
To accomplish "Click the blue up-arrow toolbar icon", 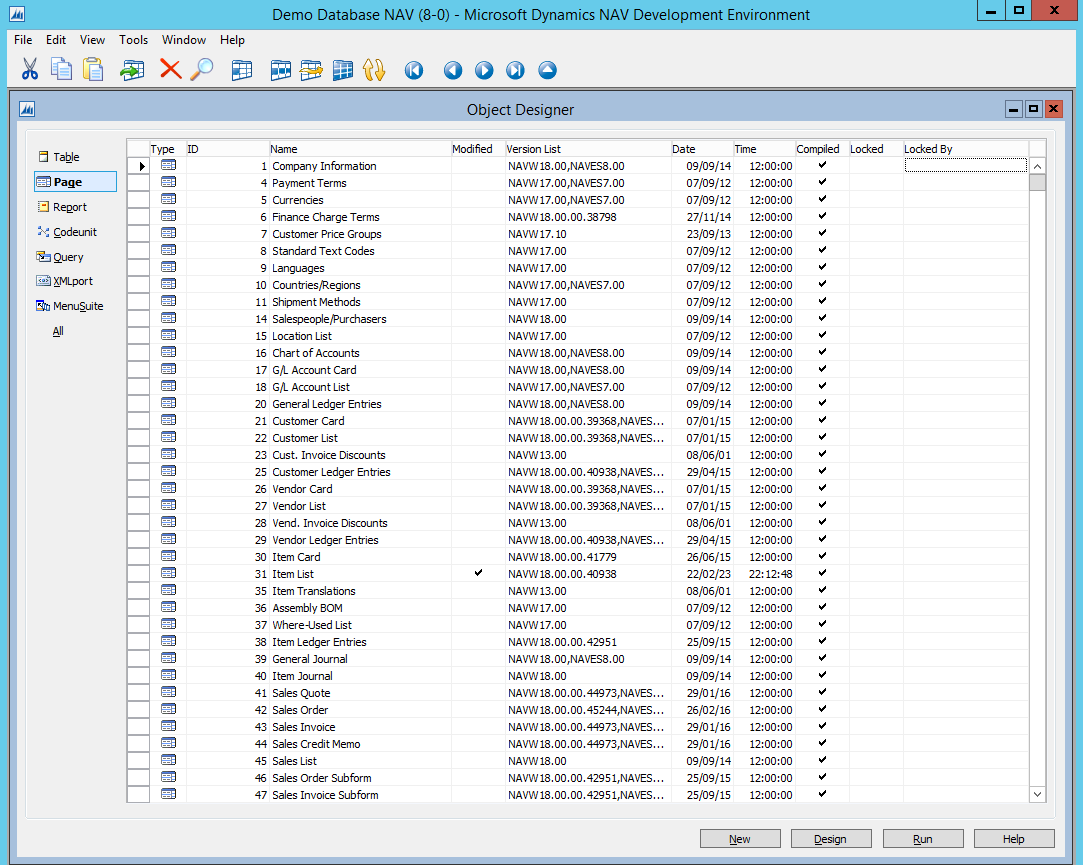I will (548, 70).
